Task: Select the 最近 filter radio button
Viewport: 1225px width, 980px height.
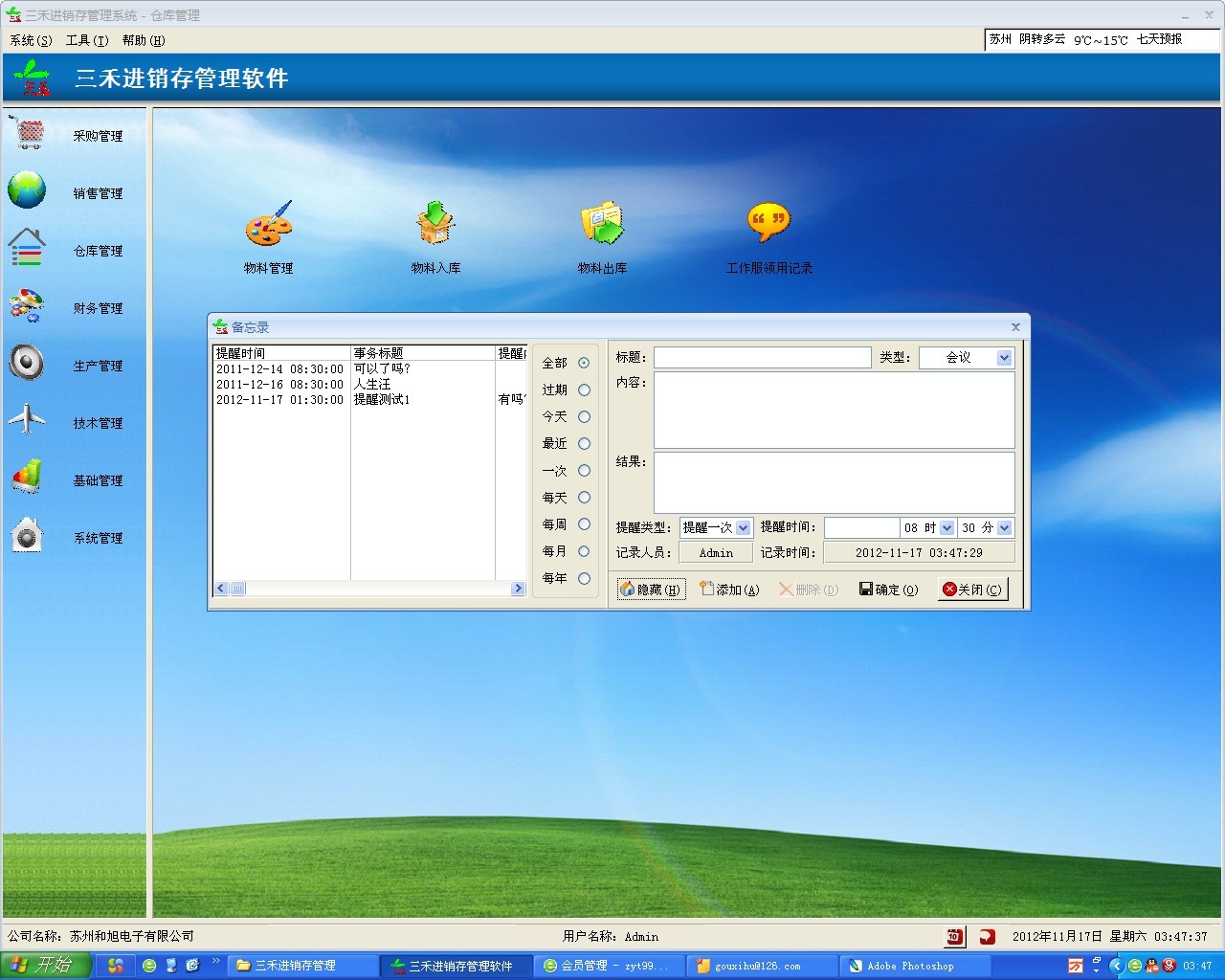Action: [584, 443]
